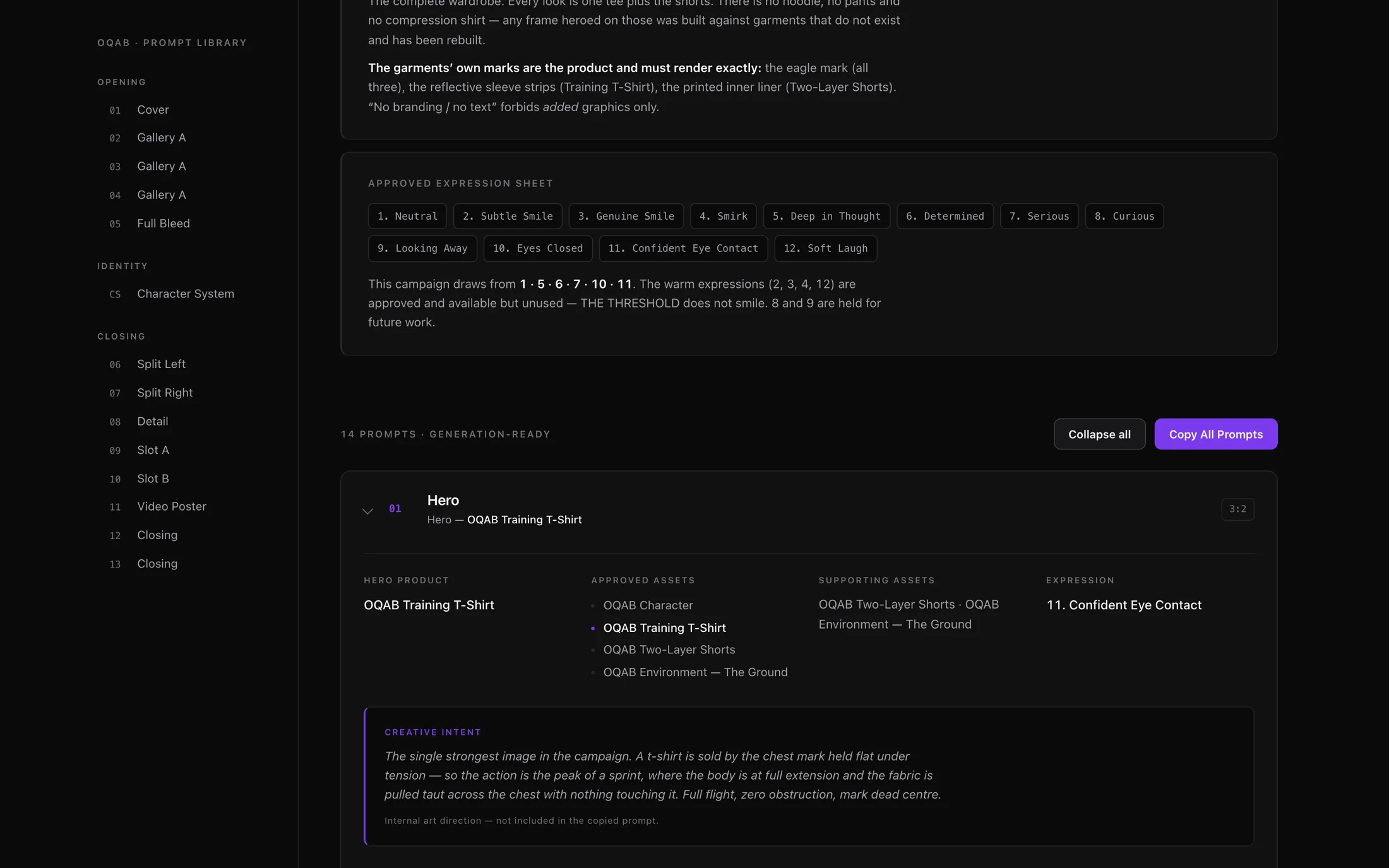Viewport: 1389px width, 868px height.
Task: Click the '2. Subtle Smile' chip
Action: point(508,217)
